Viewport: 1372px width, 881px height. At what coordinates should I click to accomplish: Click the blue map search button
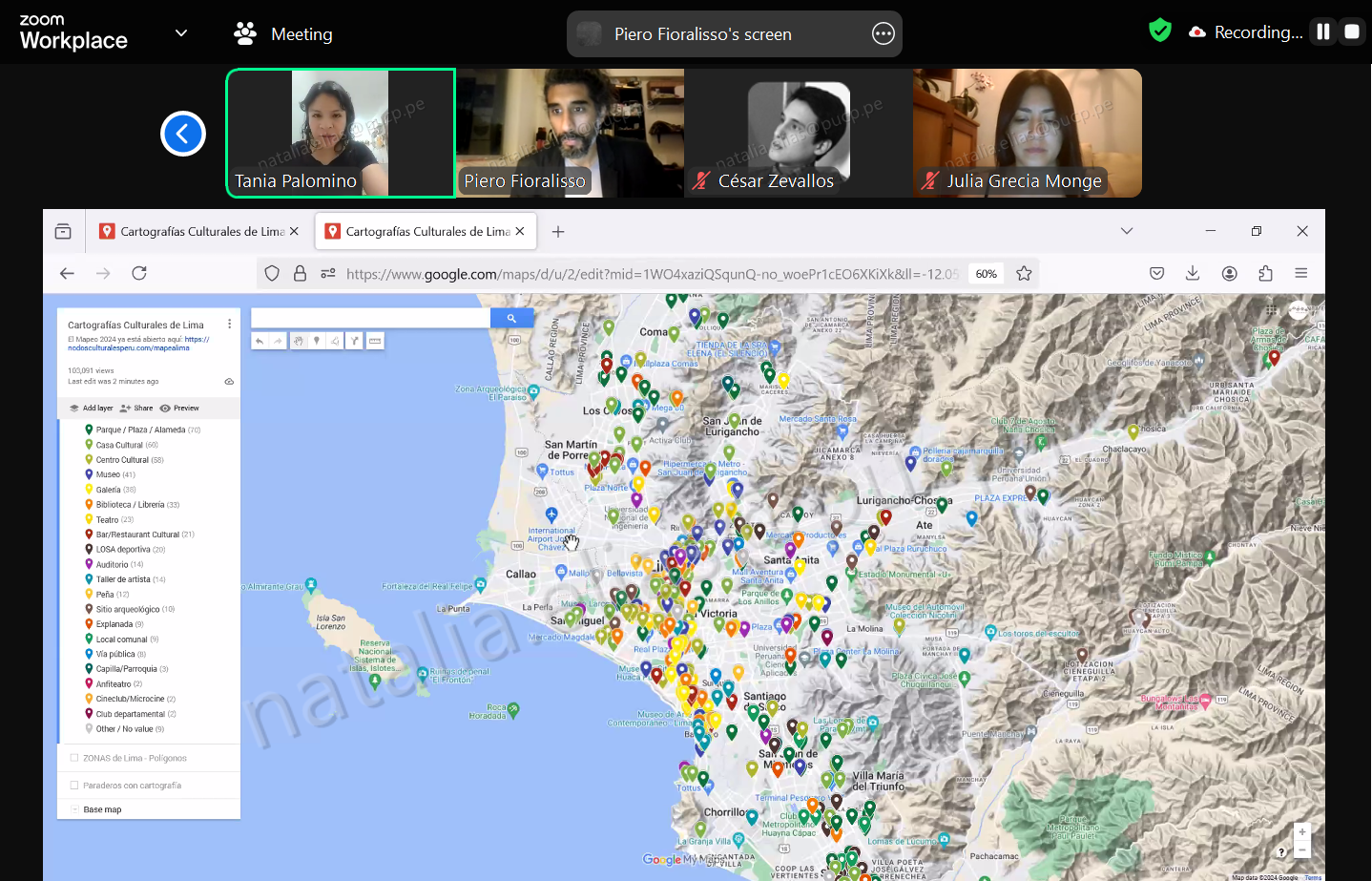point(511,319)
